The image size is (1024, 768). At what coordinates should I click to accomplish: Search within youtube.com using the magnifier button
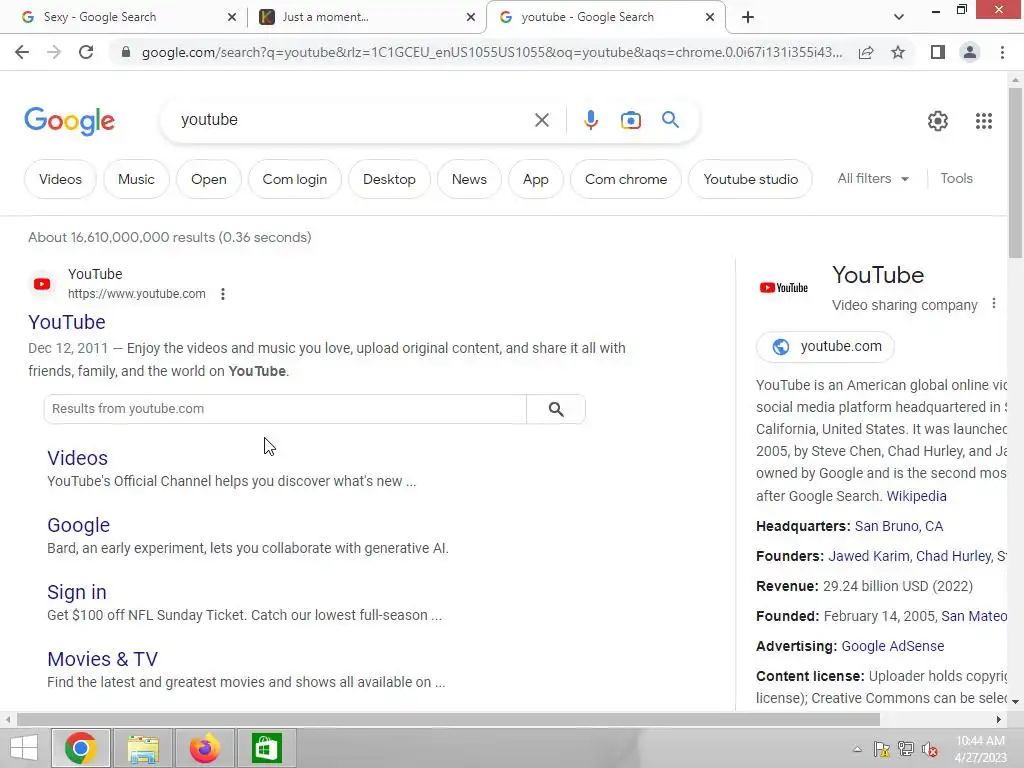point(556,409)
